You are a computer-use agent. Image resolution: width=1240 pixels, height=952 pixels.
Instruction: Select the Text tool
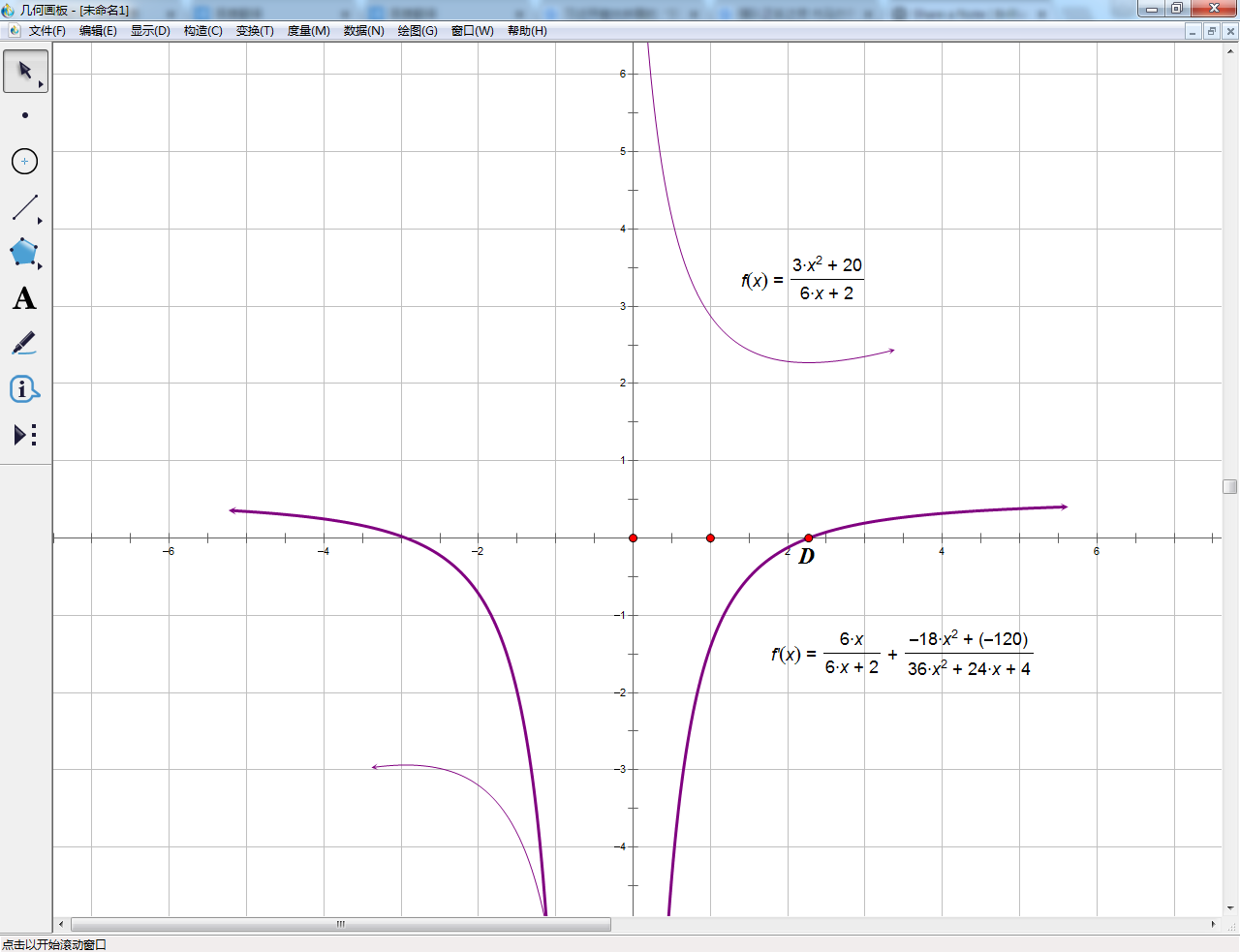coord(23,298)
